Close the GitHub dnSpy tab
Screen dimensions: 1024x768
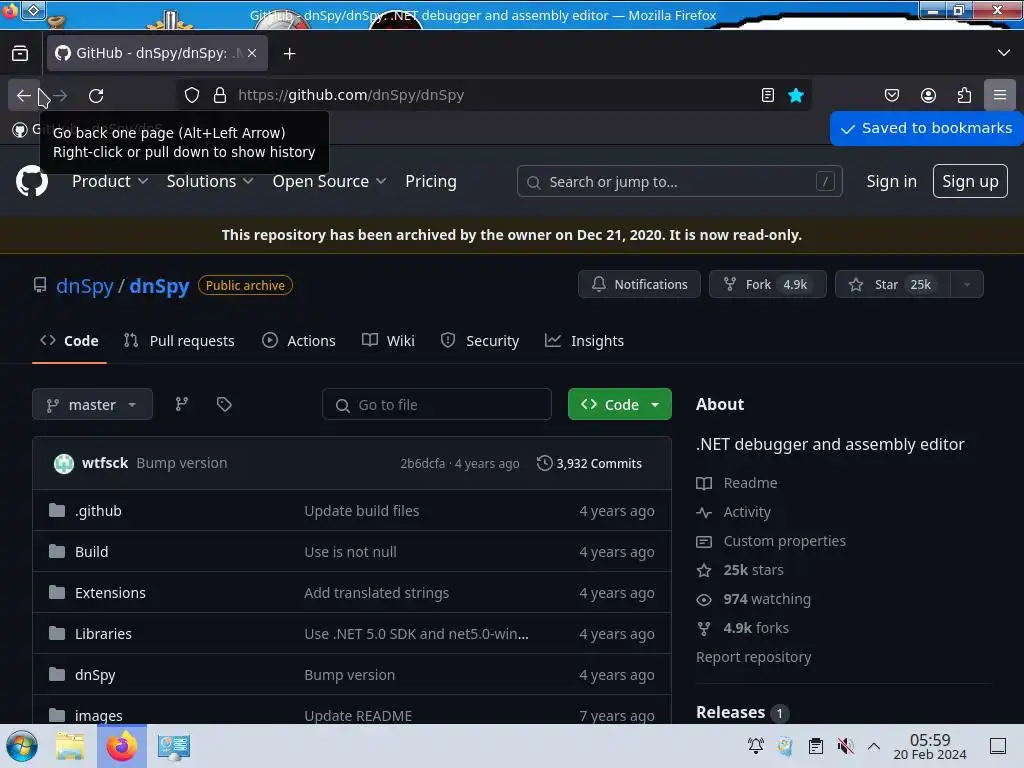tap(252, 54)
